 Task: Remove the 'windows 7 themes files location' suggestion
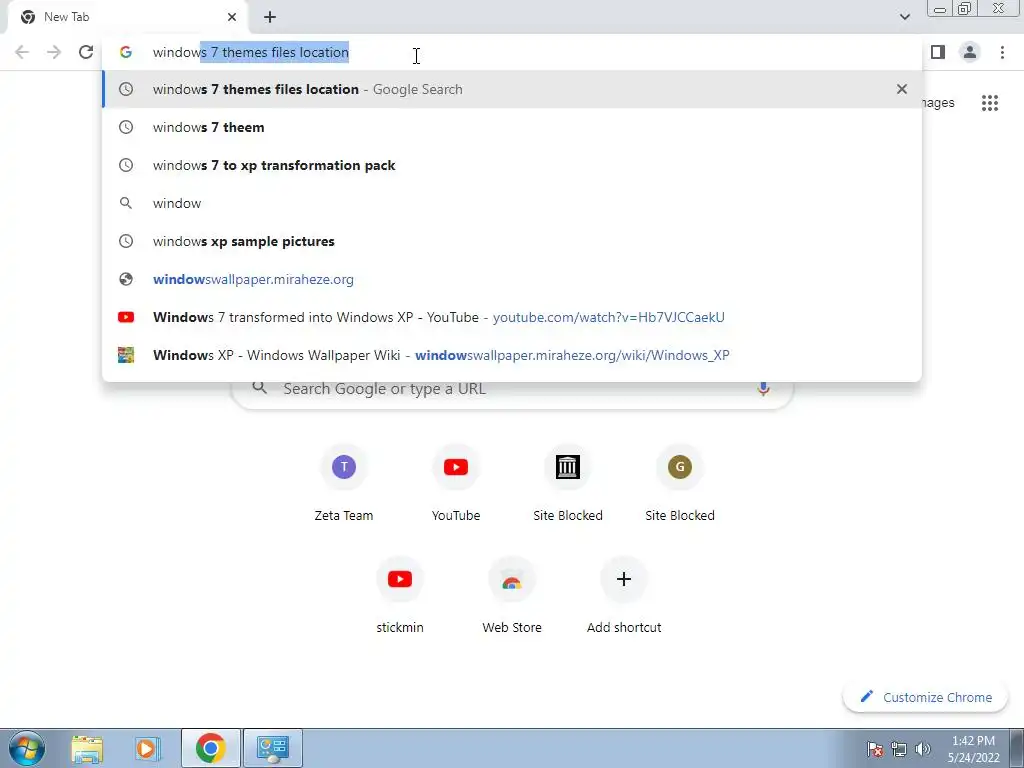tap(902, 89)
